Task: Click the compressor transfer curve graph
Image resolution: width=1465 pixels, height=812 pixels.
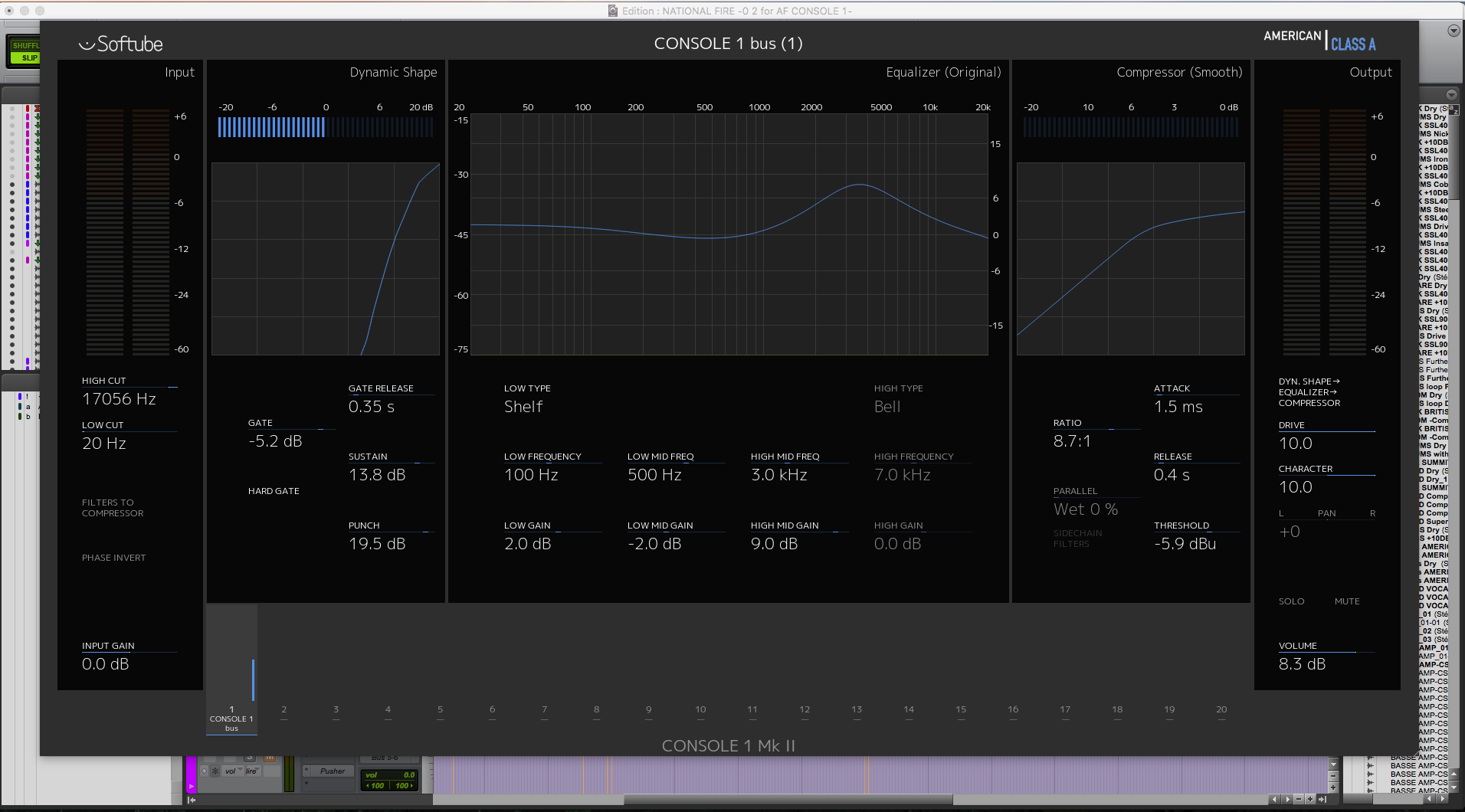Action: [1130, 259]
